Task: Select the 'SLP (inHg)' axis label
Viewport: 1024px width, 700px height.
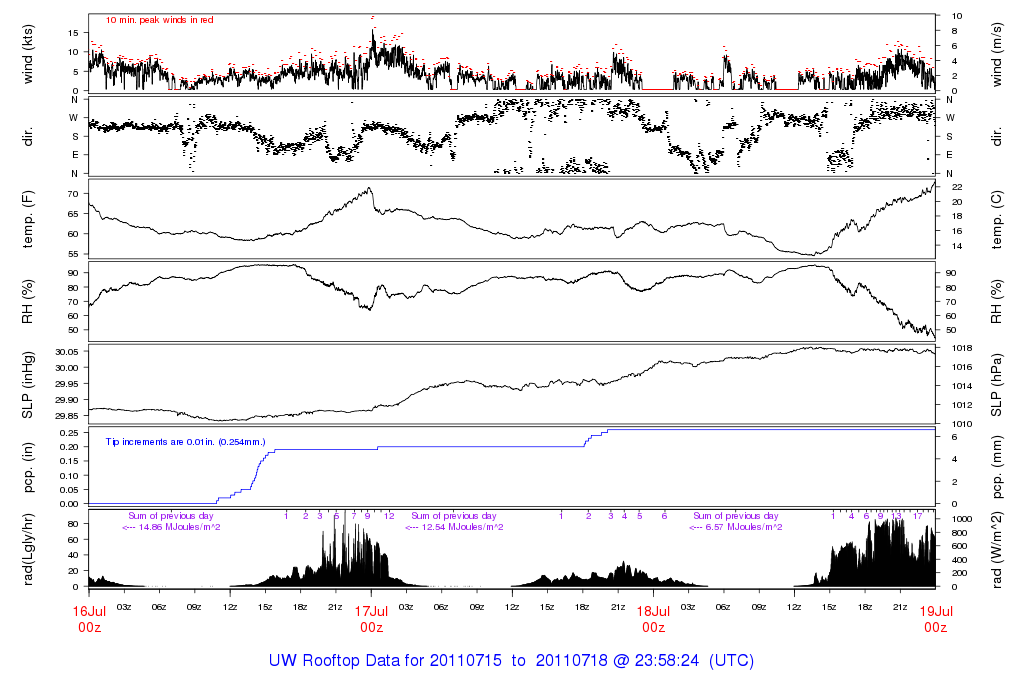Action: [27, 385]
